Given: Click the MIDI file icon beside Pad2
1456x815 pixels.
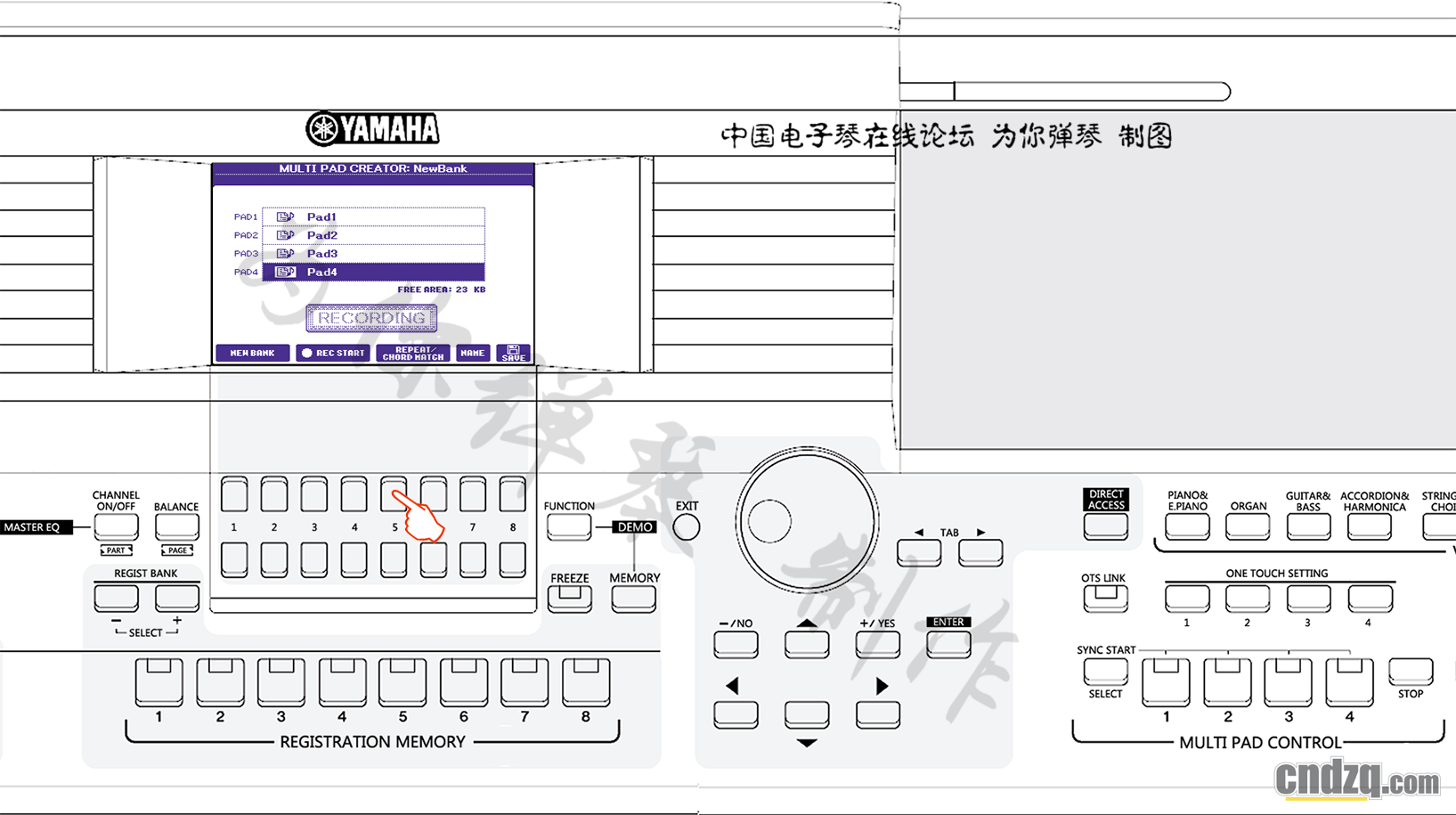Looking at the screenshot, I should coord(285,235).
